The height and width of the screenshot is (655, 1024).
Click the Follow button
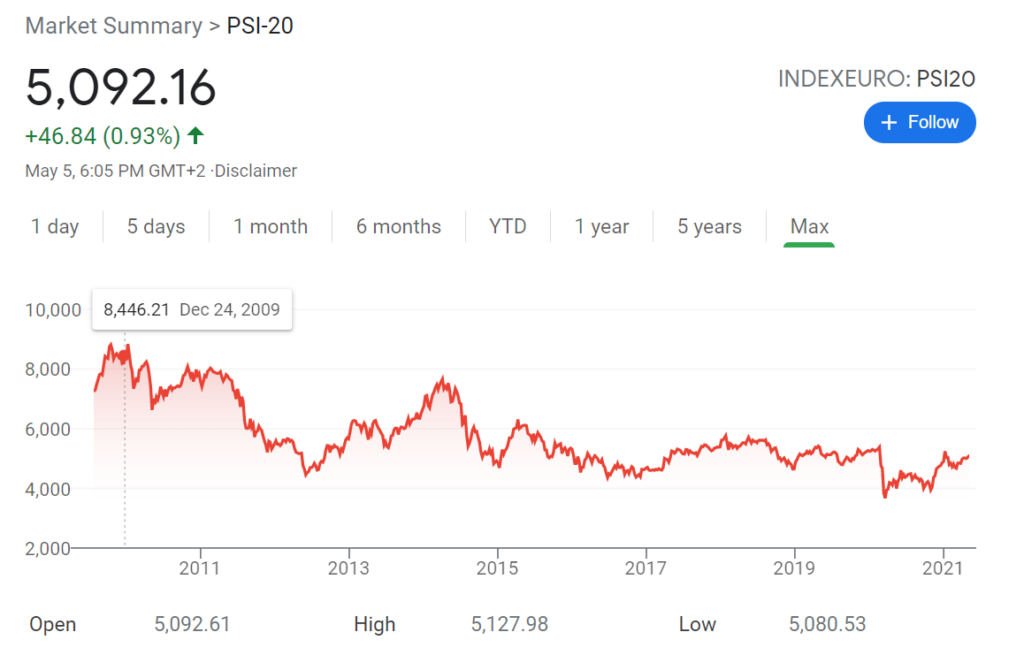(x=920, y=122)
